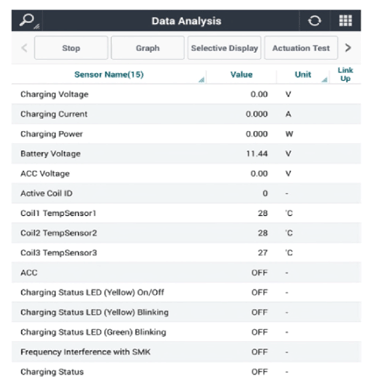Image resolution: width=371 pixels, height=391 pixels.
Task: Stop the live data recording
Action: pyautogui.click(x=71, y=48)
